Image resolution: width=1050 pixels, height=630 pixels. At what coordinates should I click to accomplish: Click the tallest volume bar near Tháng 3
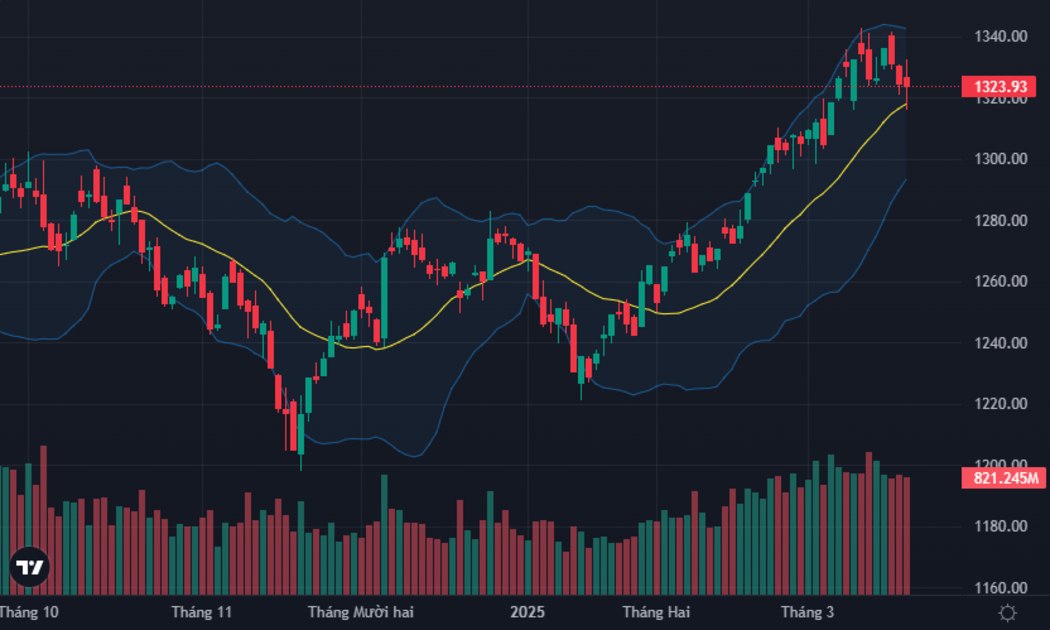[x=869, y=523]
